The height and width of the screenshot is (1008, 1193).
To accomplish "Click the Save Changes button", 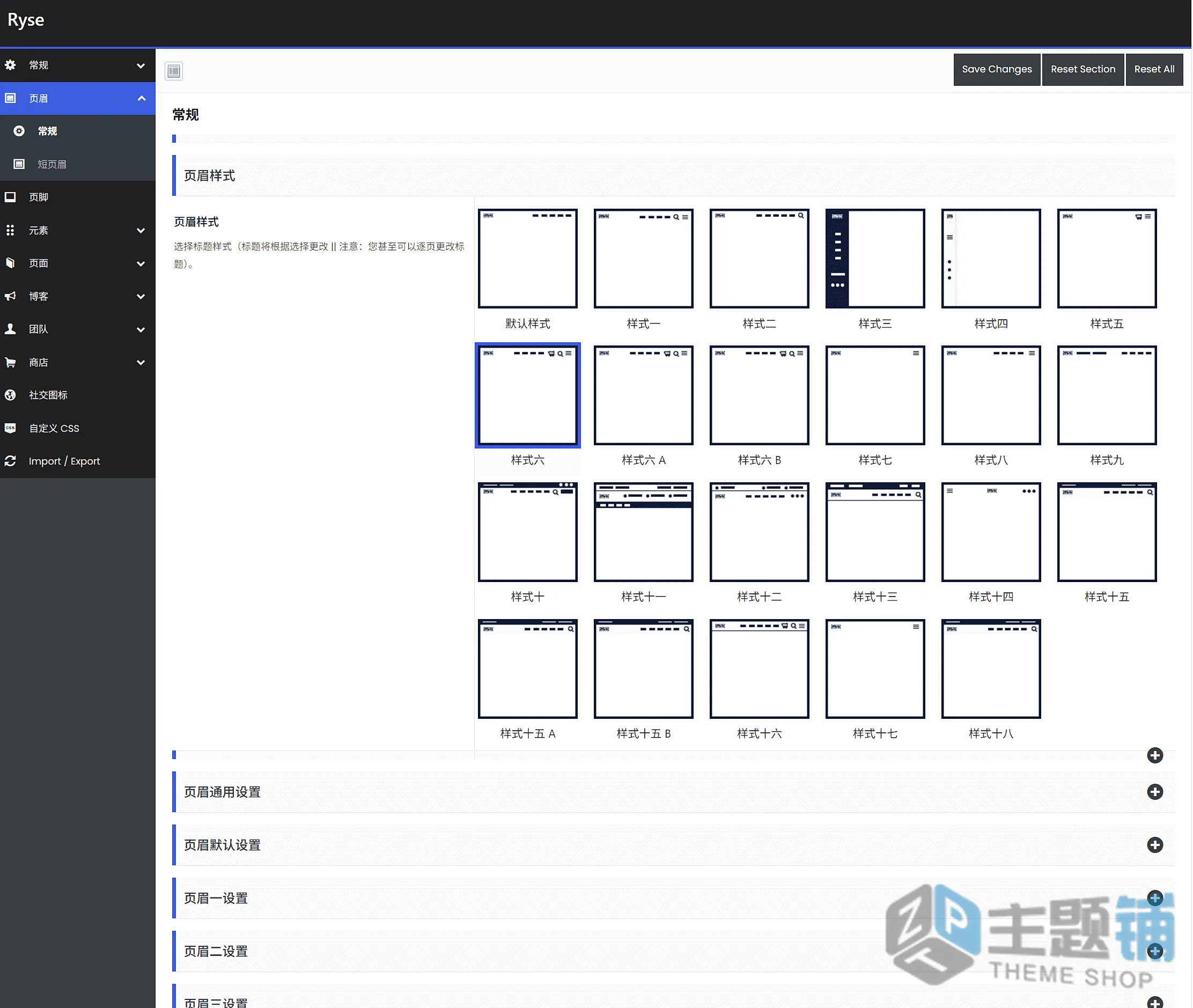I will [997, 69].
